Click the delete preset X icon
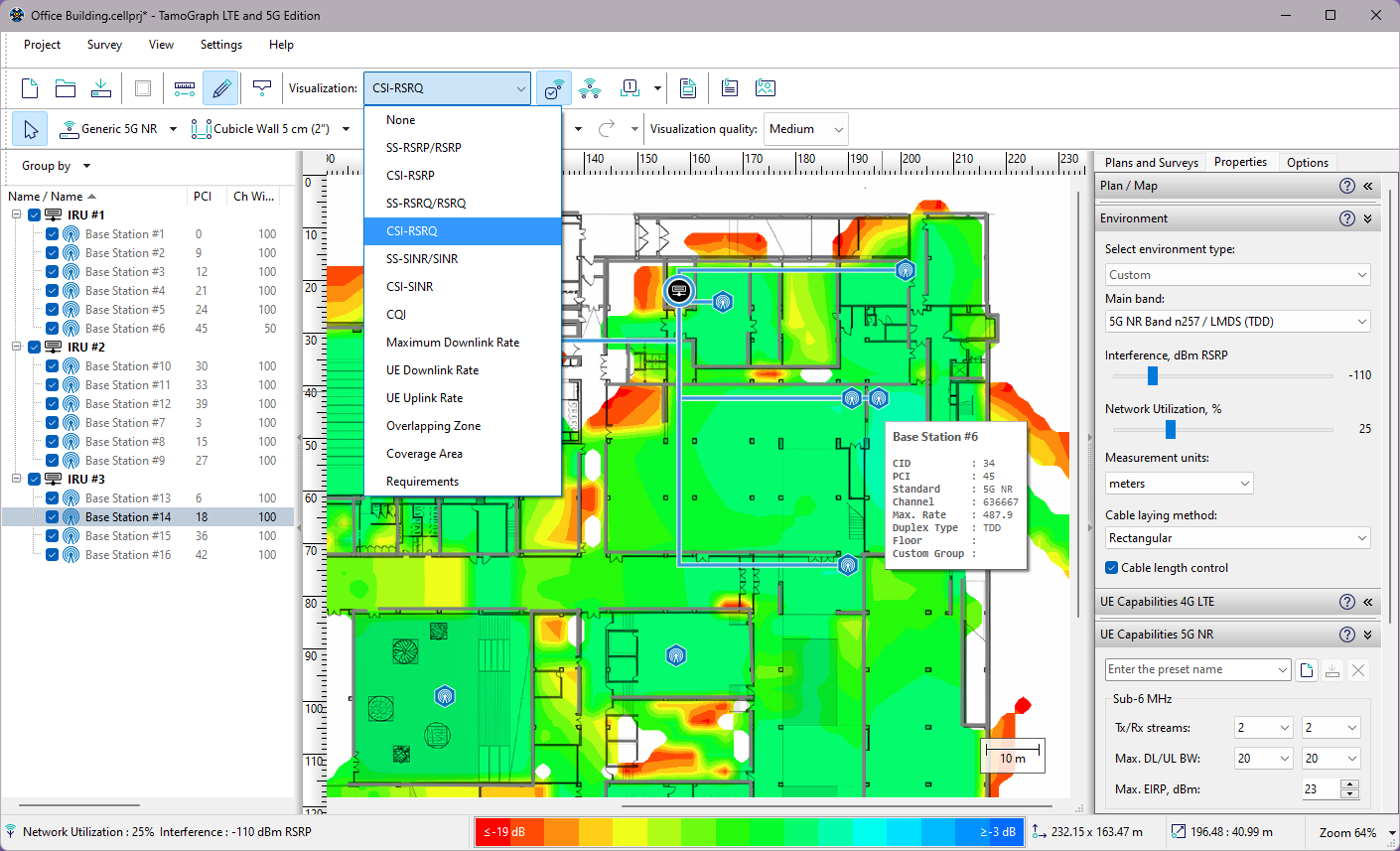The width and height of the screenshot is (1400, 851). coord(1358,669)
